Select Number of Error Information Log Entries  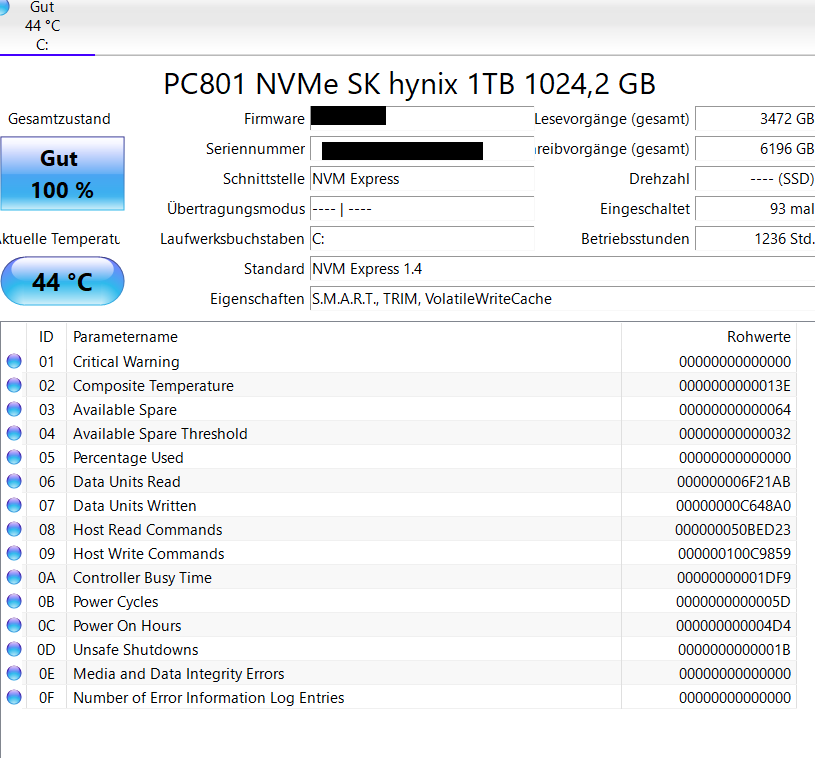click(209, 698)
